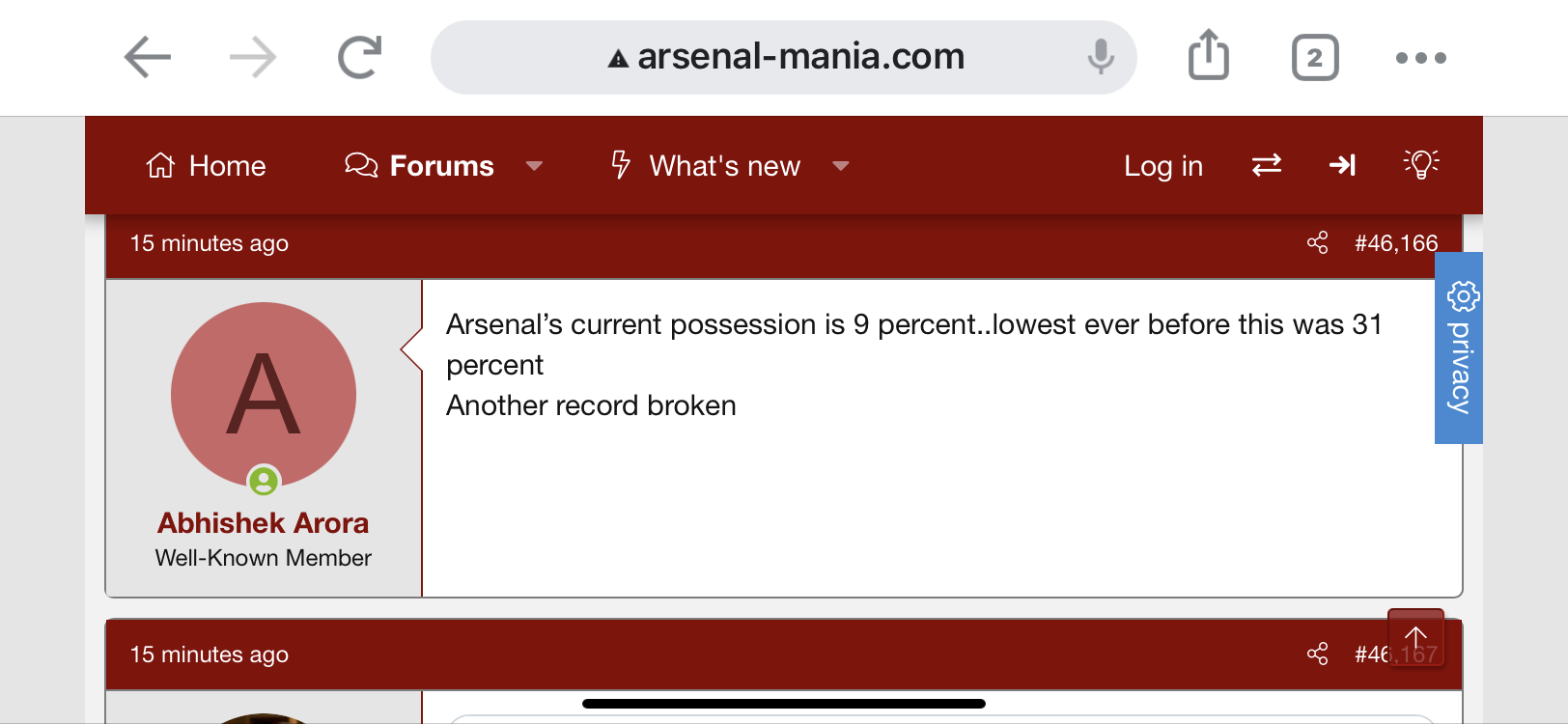1568x724 pixels.
Task: Open the three-dot browser menu
Action: tap(1421, 58)
